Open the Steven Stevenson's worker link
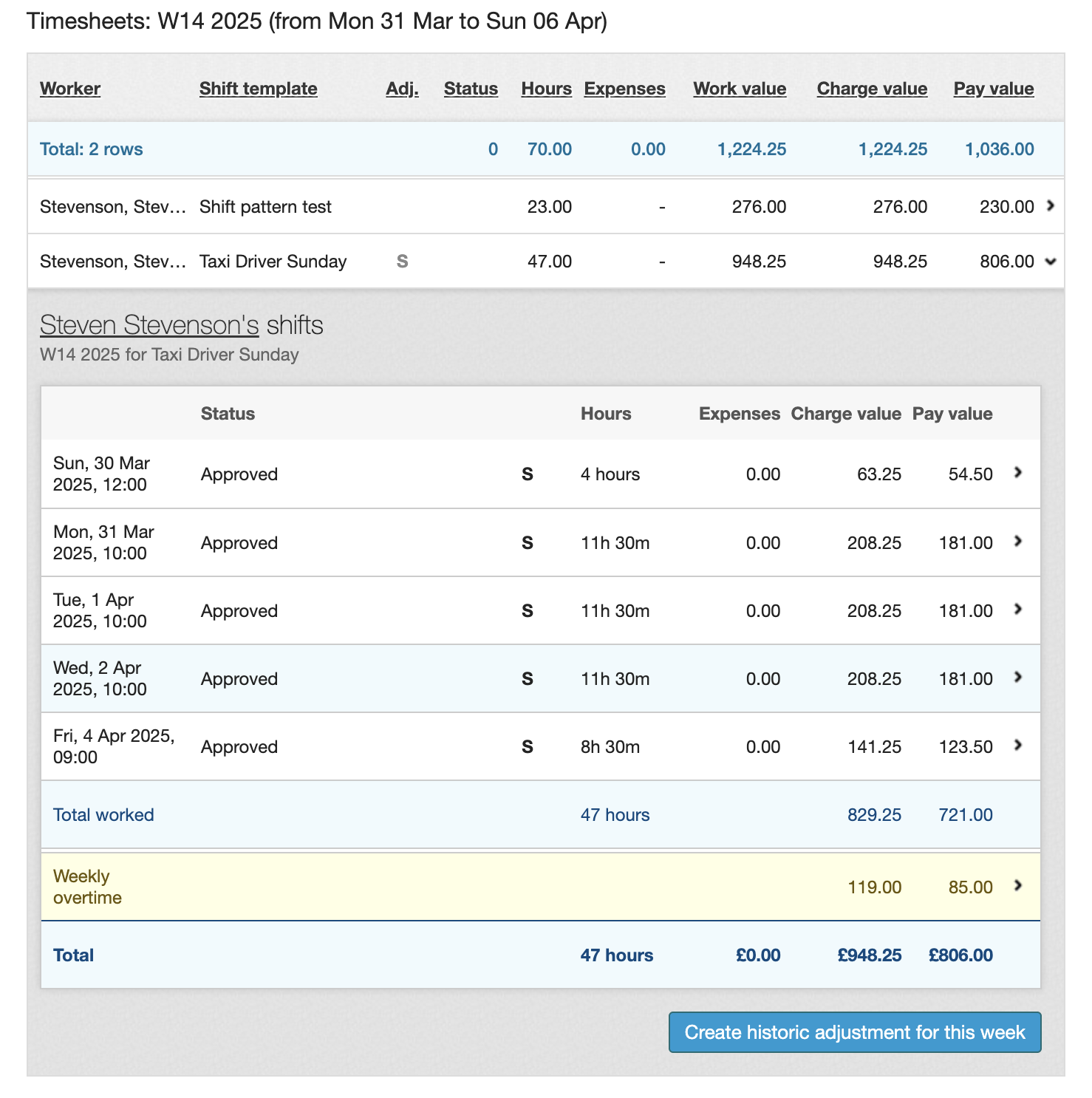 tap(149, 325)
